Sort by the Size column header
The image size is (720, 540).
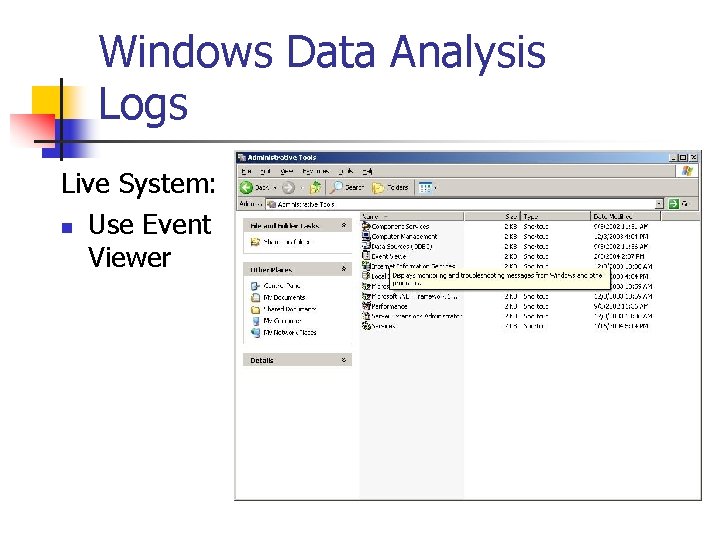[492, 216]
